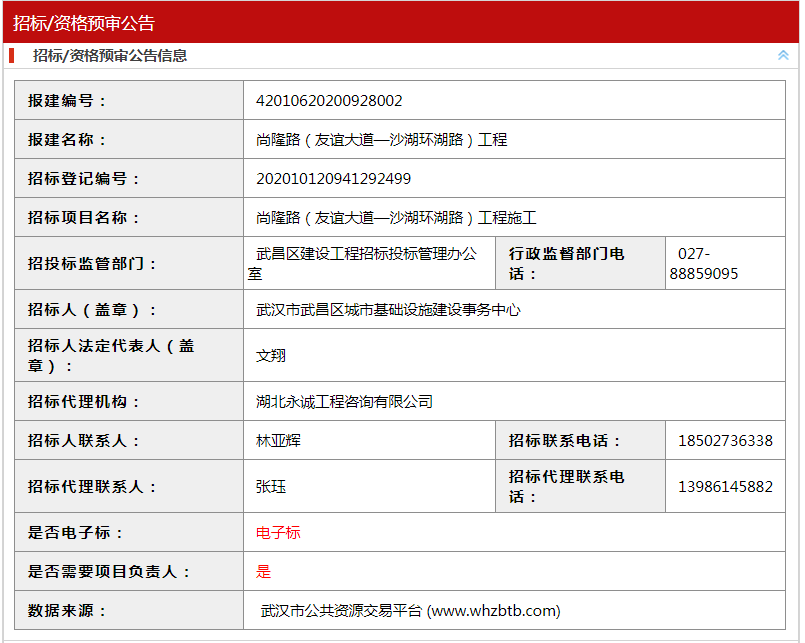Click the 招标联系电话 label
Screen dimensions: 805x643
564,441
